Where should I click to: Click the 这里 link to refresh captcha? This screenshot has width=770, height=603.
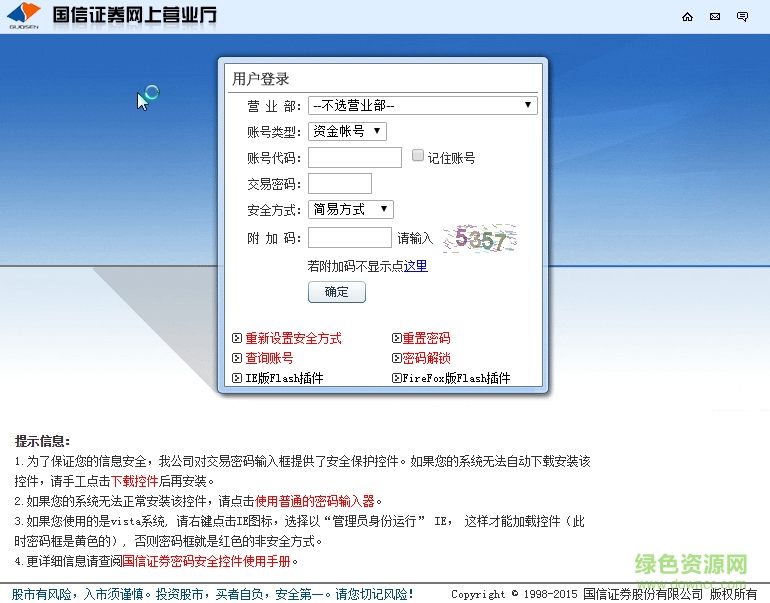point(415,266)
